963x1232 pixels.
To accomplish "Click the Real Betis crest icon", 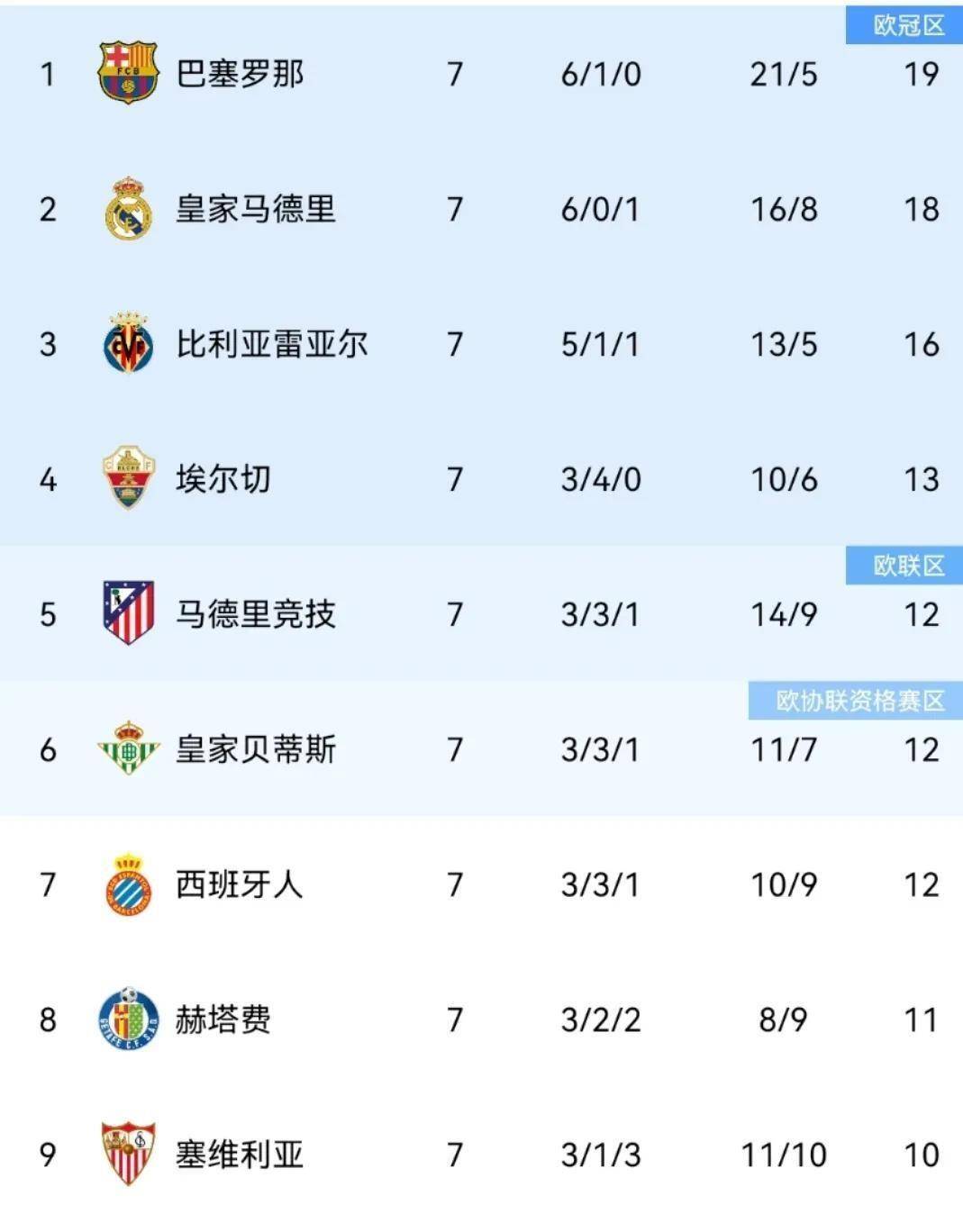I will tap(128, 748).
